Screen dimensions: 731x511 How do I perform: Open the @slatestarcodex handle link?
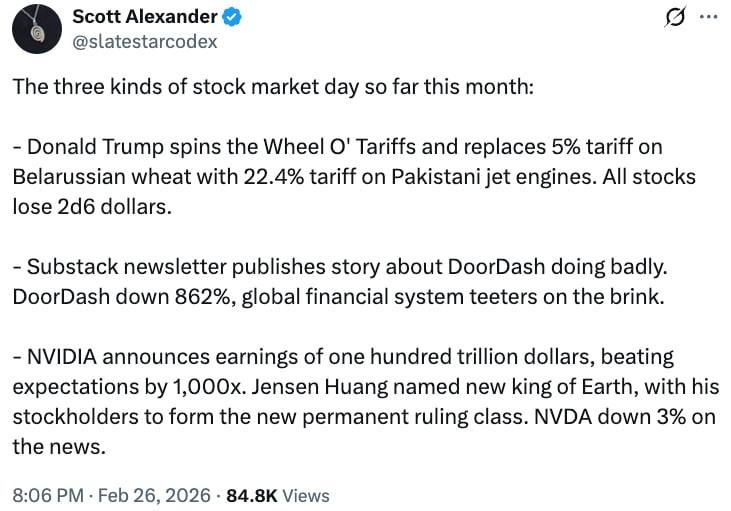(144, 41)
